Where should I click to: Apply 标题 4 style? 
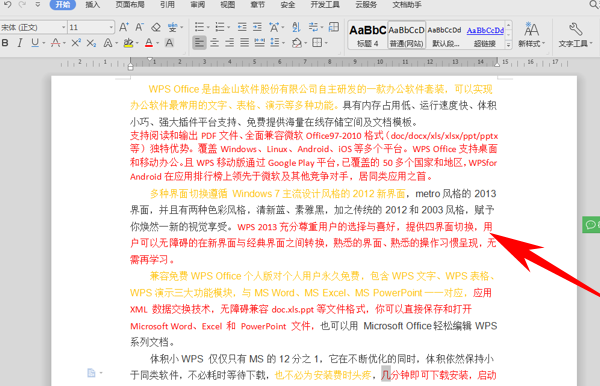click(368, 35)
